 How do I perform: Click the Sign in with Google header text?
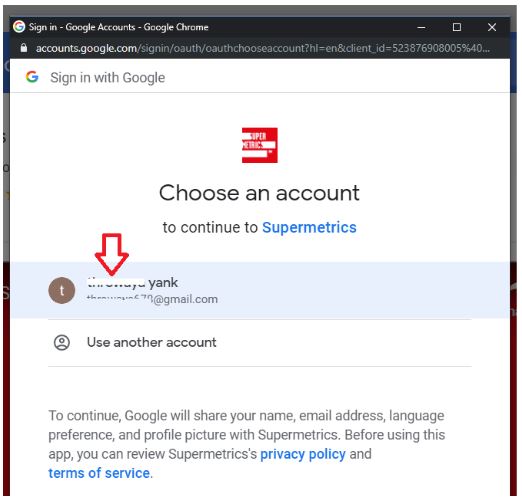tap(108, 77)
